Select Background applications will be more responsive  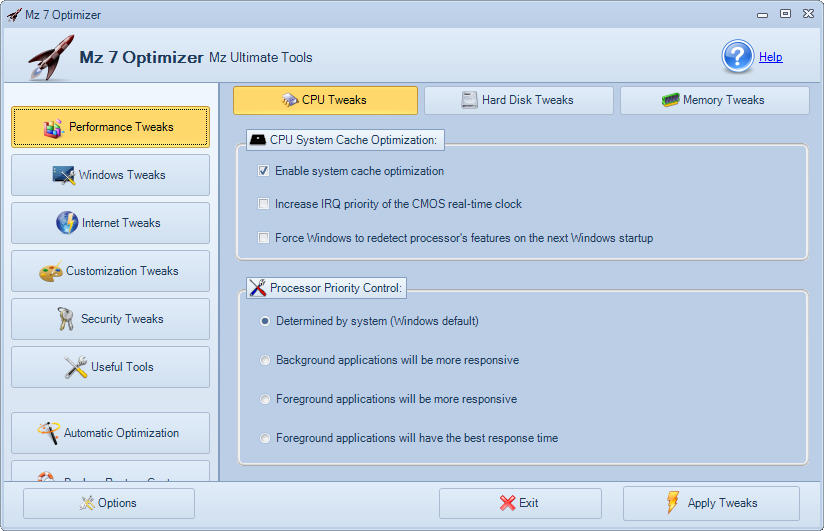[x=265, y=360]
